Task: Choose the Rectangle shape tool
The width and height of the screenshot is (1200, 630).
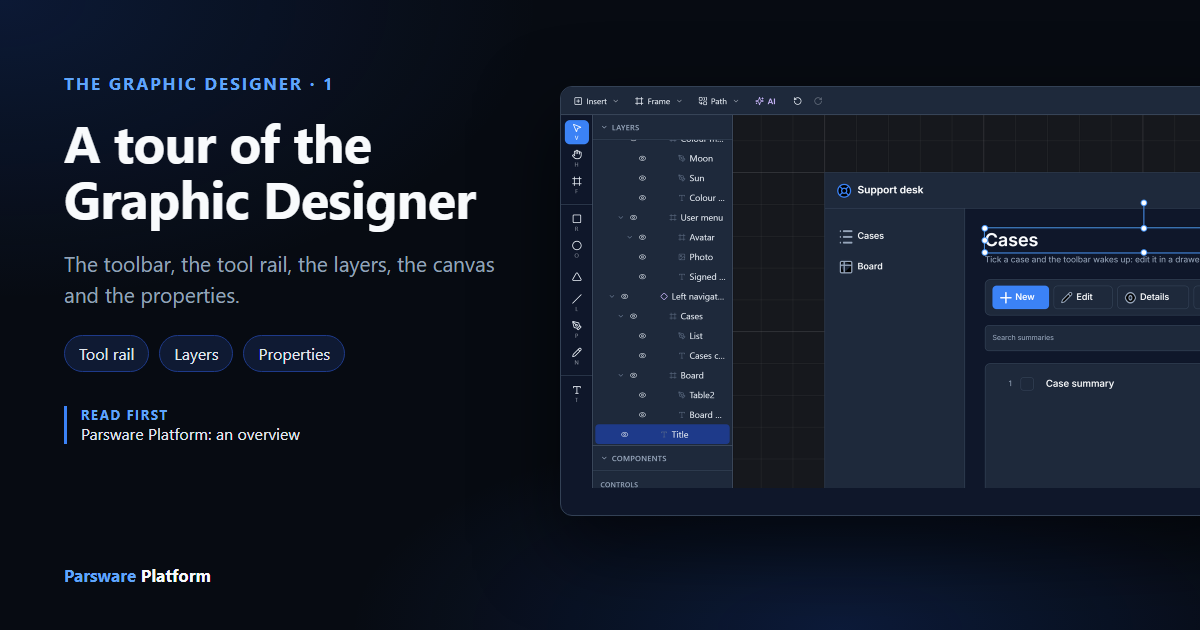Action: 576,221
